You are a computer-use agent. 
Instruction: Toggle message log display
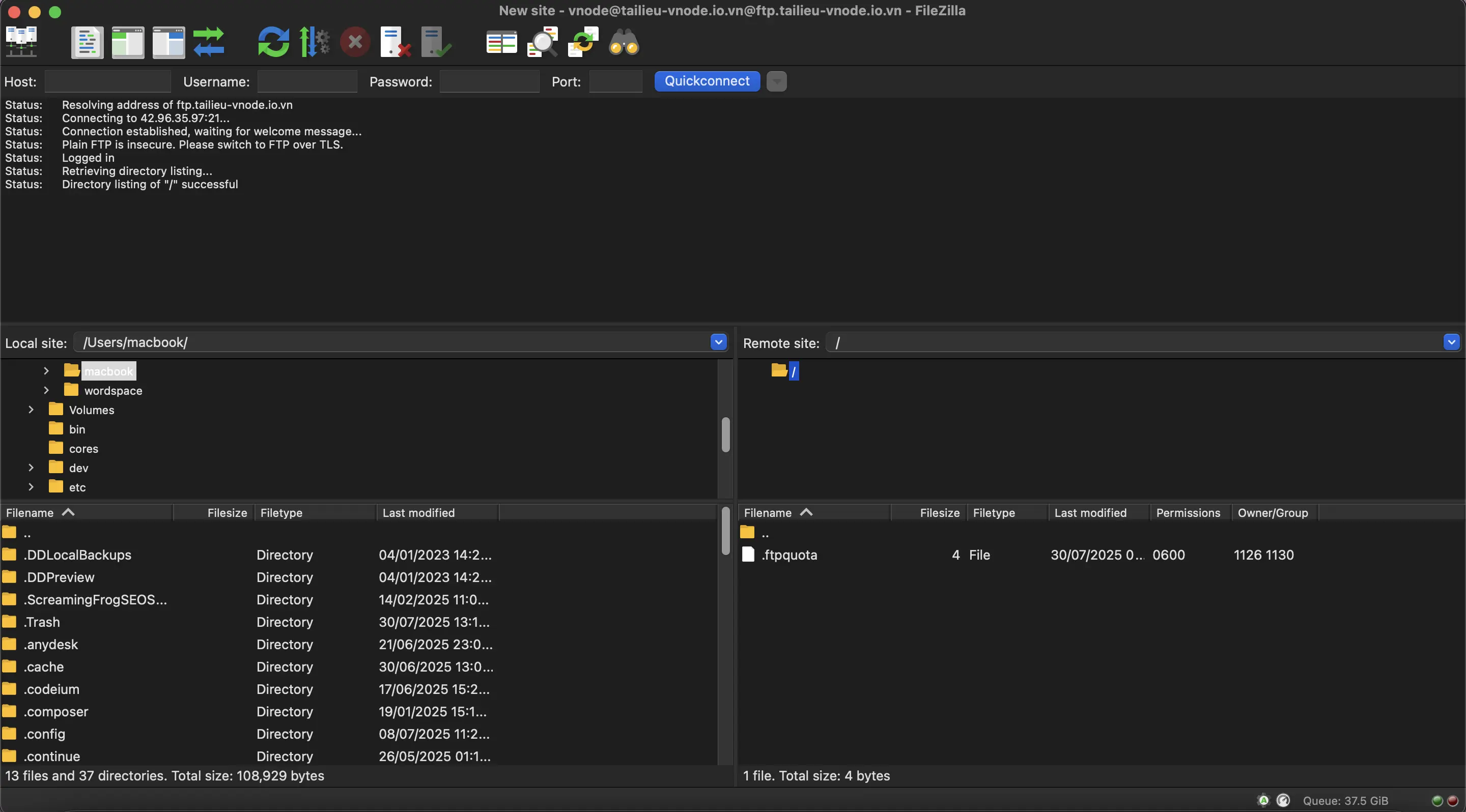(x=87, y=42)
